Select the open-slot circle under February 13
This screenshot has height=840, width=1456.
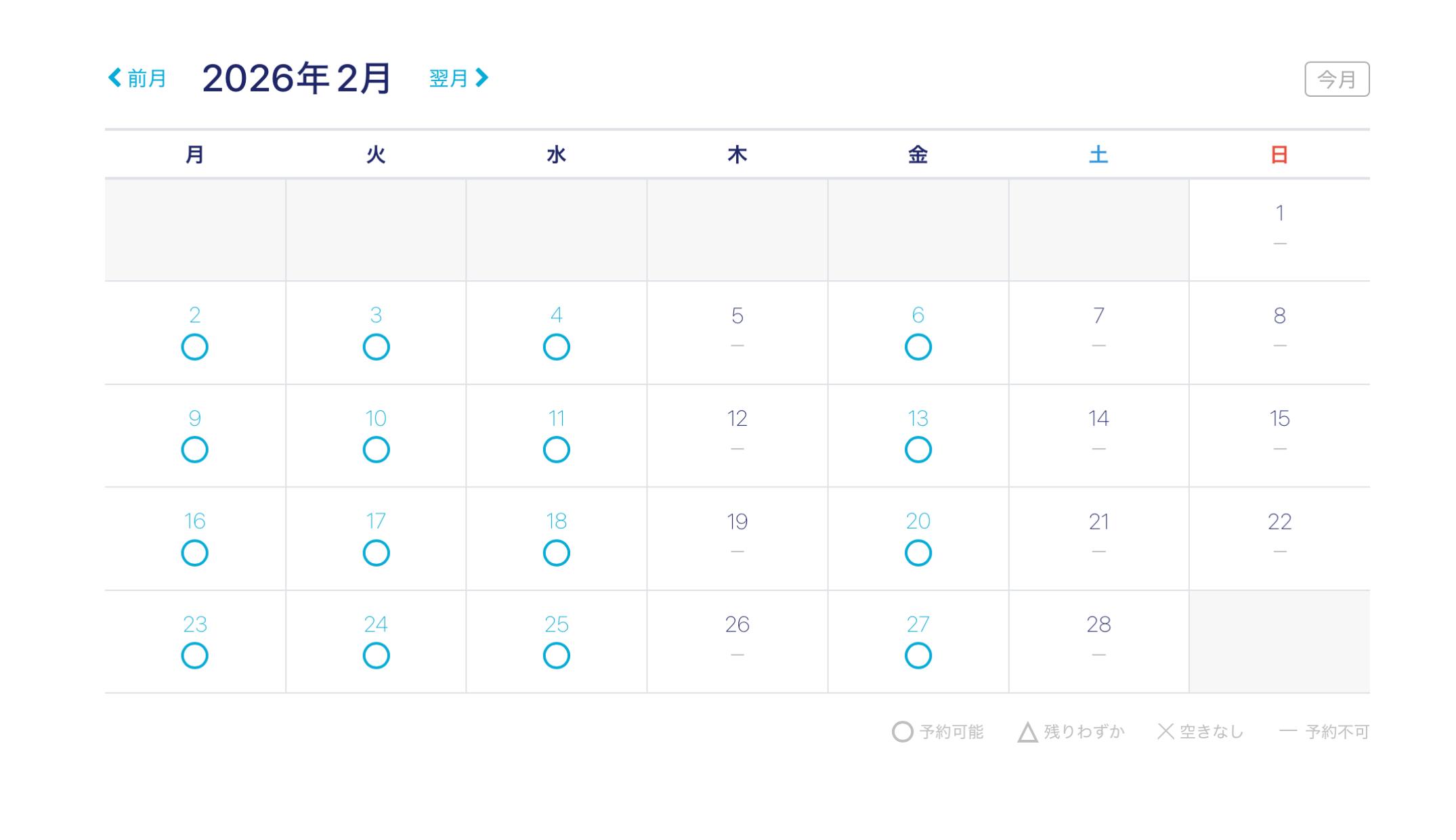[918, 449]
